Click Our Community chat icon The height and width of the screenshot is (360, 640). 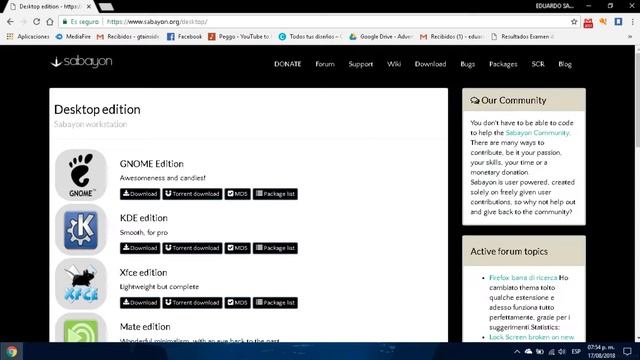pyautogui.click(x=475, y=100)
